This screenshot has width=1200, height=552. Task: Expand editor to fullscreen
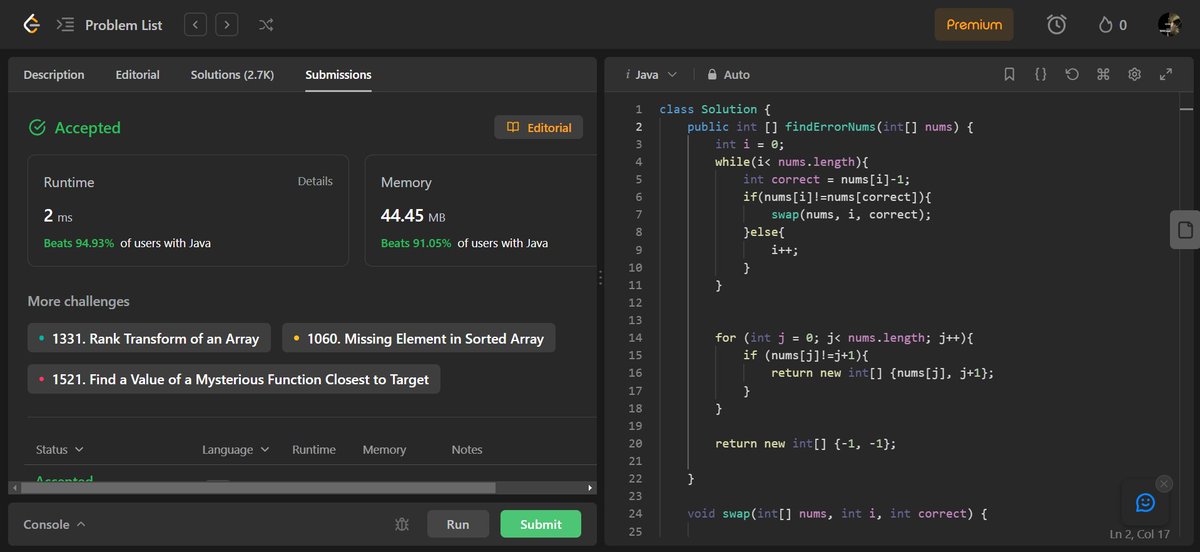point(1166,75)
